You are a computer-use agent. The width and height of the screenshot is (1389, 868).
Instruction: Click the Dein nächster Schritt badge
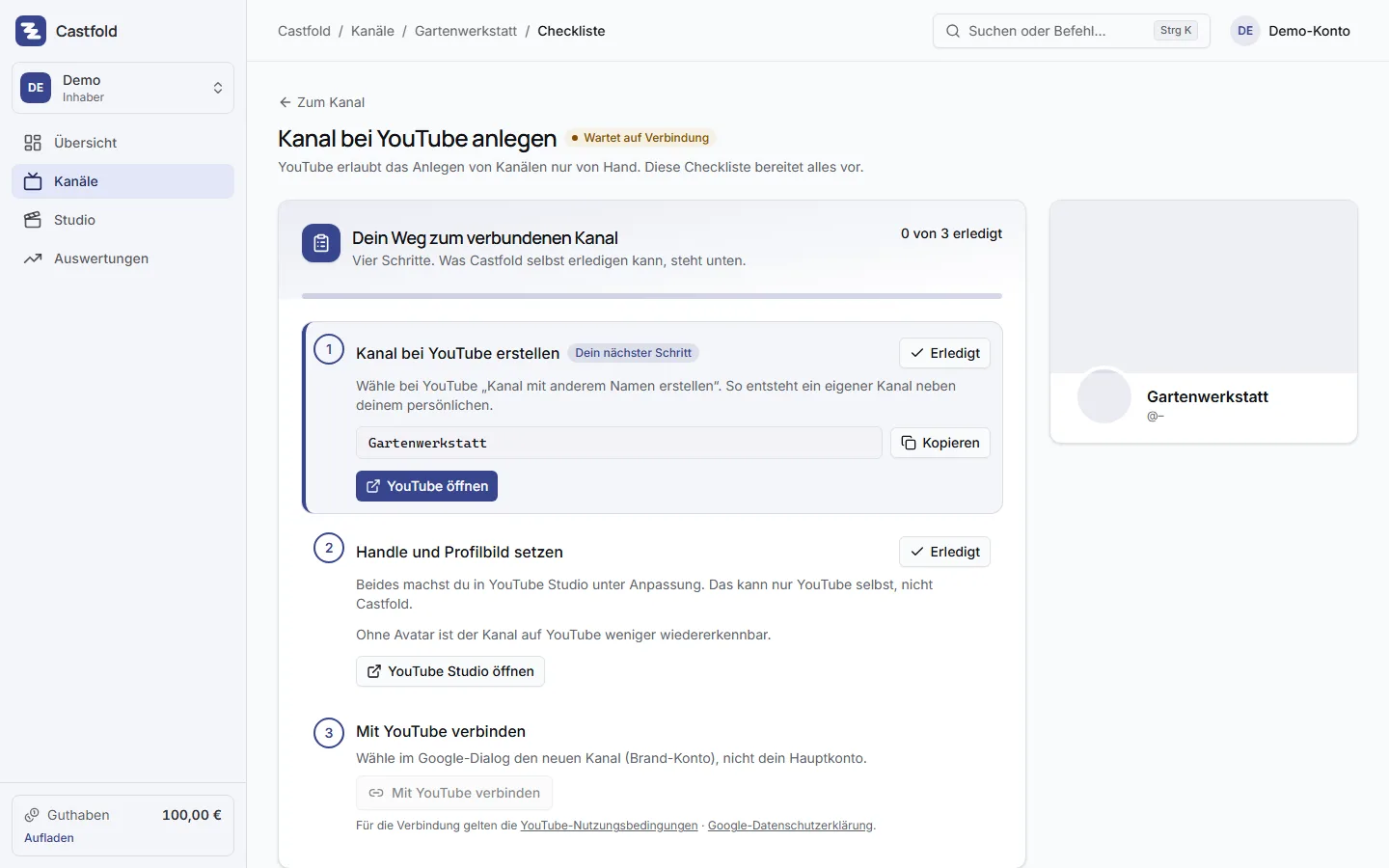(x=633, y=353)
